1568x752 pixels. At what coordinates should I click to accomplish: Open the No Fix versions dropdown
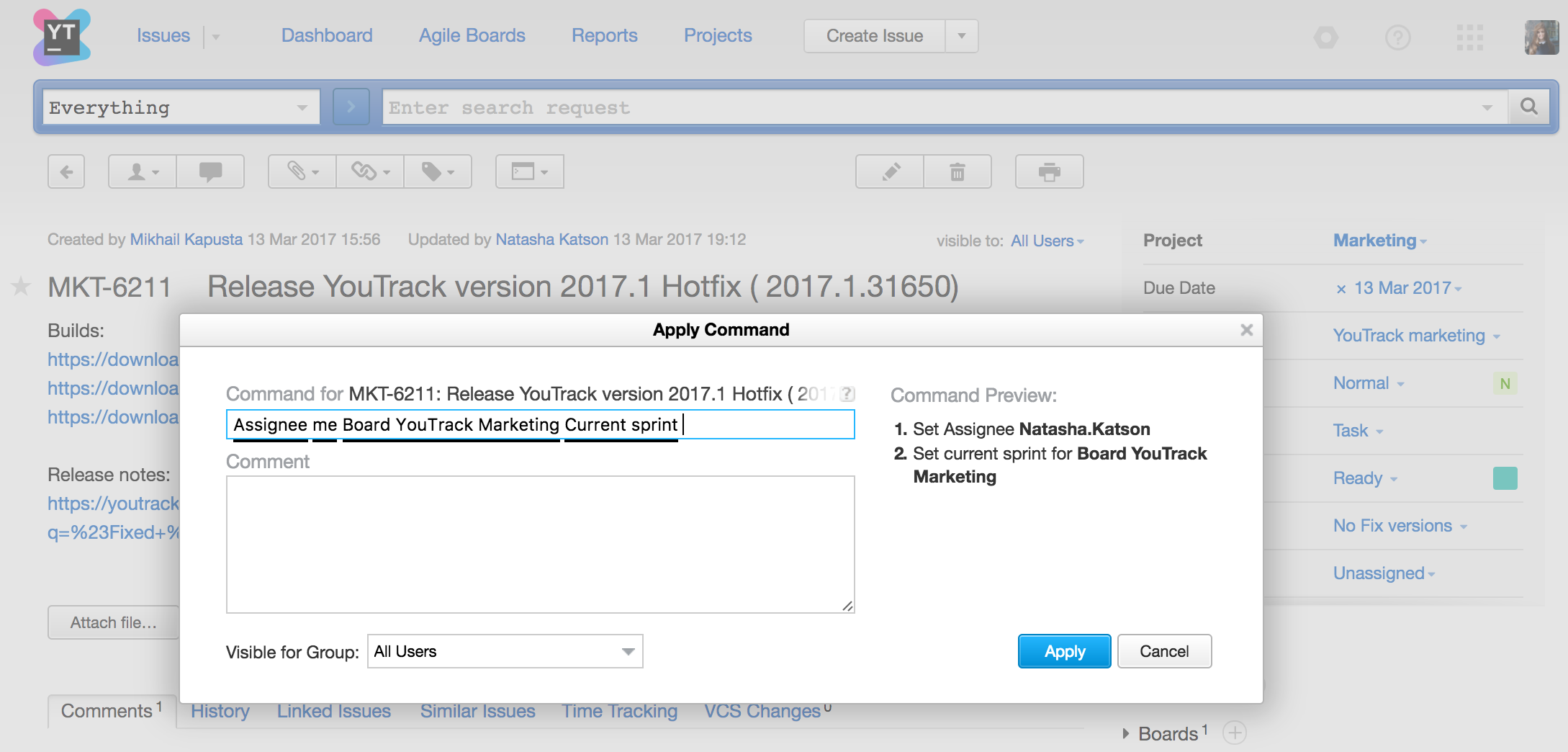(1400, 526)
